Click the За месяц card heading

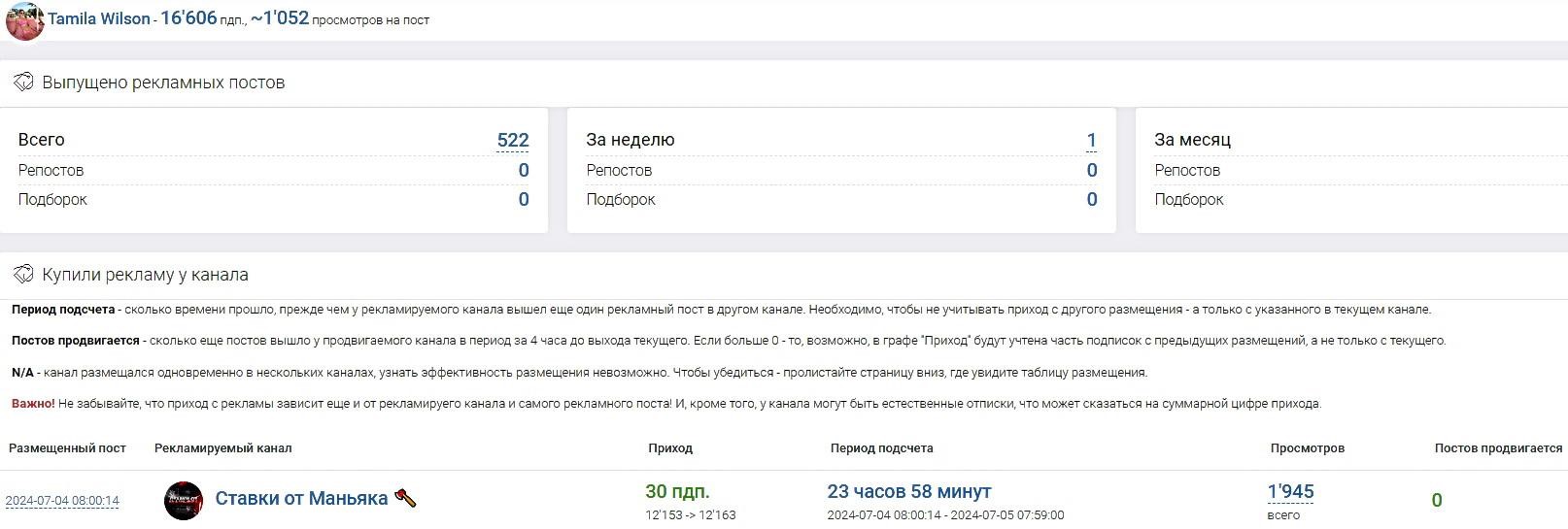tap(1192, 140)
